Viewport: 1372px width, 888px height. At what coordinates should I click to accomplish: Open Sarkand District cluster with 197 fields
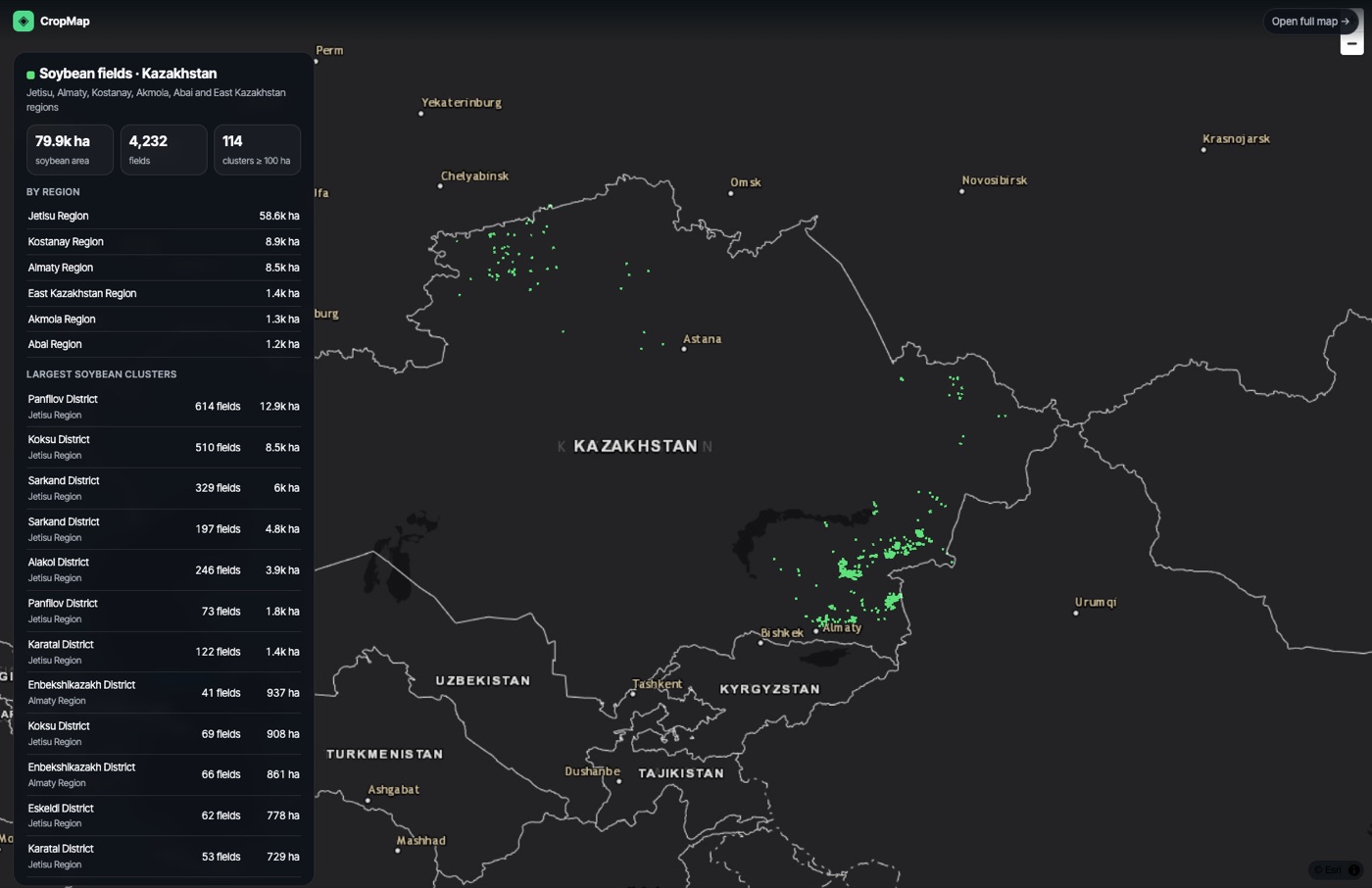click(x=164, y=529)
